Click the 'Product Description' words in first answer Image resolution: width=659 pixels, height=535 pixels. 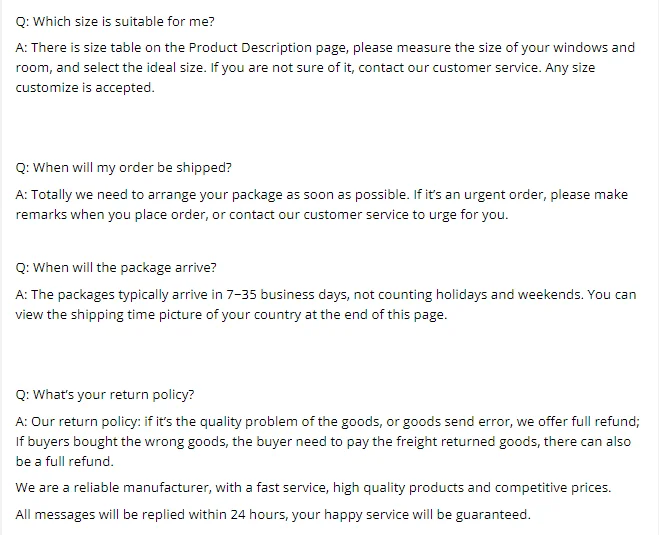(250, 47)
